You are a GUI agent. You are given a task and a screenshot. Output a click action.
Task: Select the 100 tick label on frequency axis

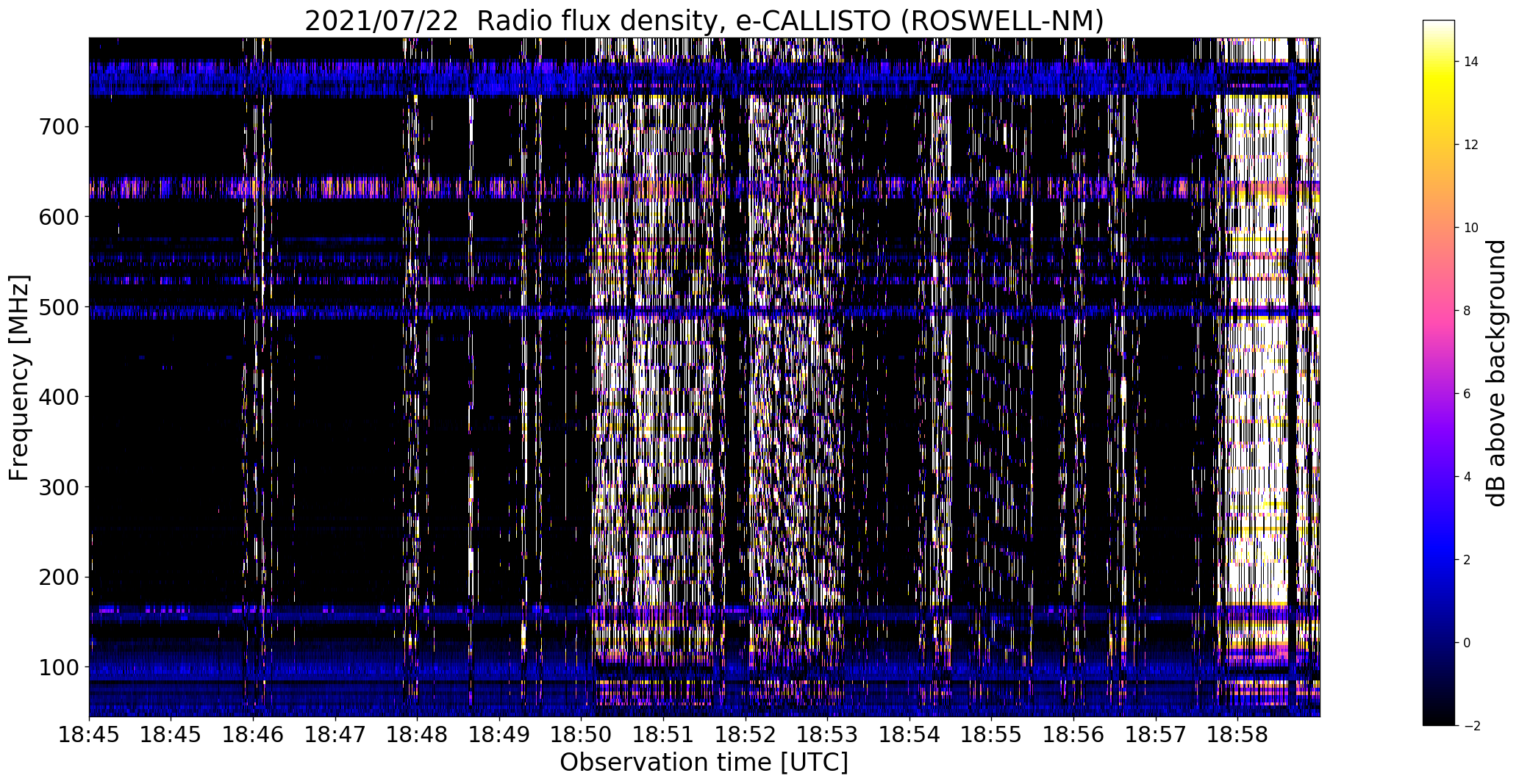coord(58,667)
